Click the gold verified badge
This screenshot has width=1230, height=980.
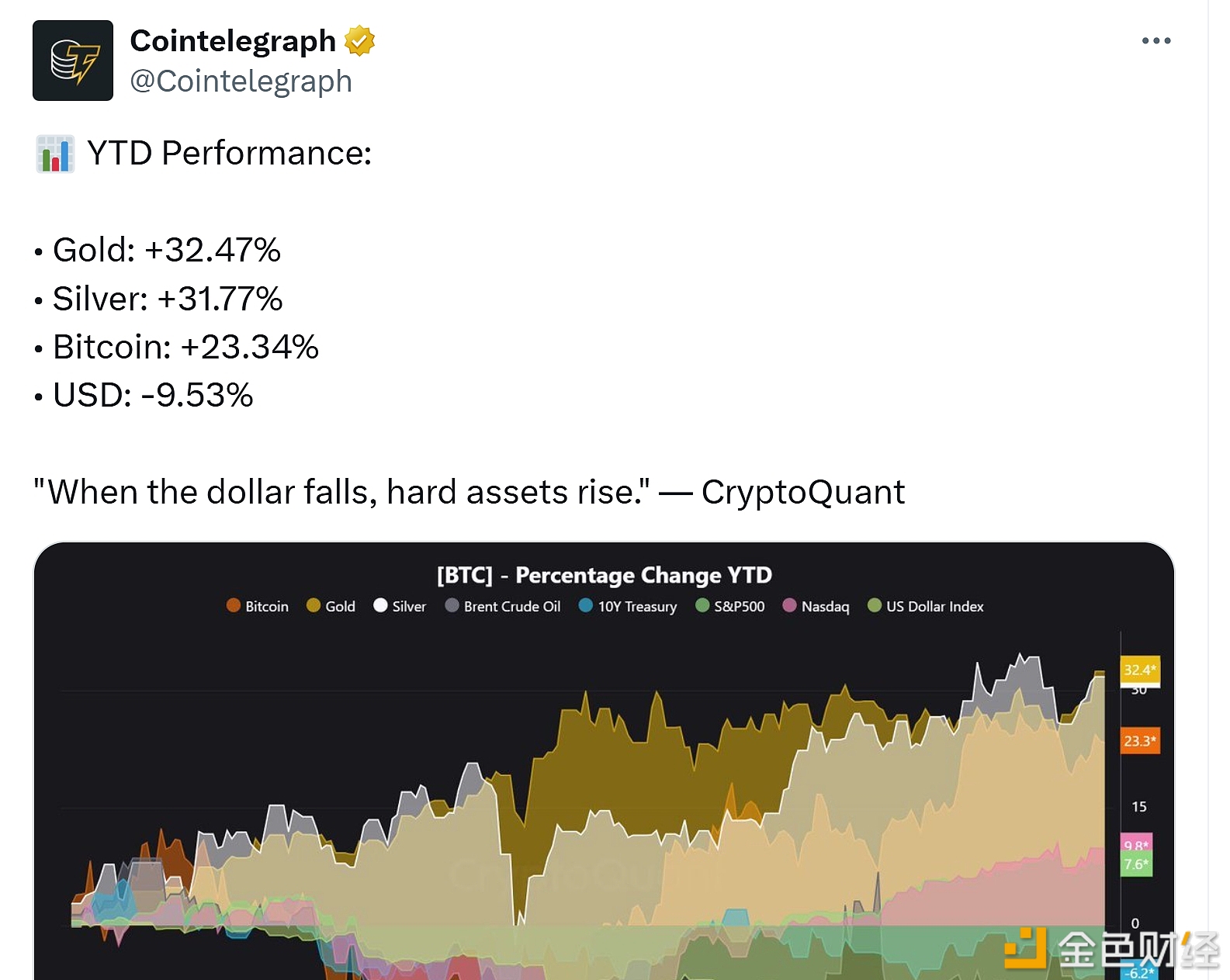[359, 41]
